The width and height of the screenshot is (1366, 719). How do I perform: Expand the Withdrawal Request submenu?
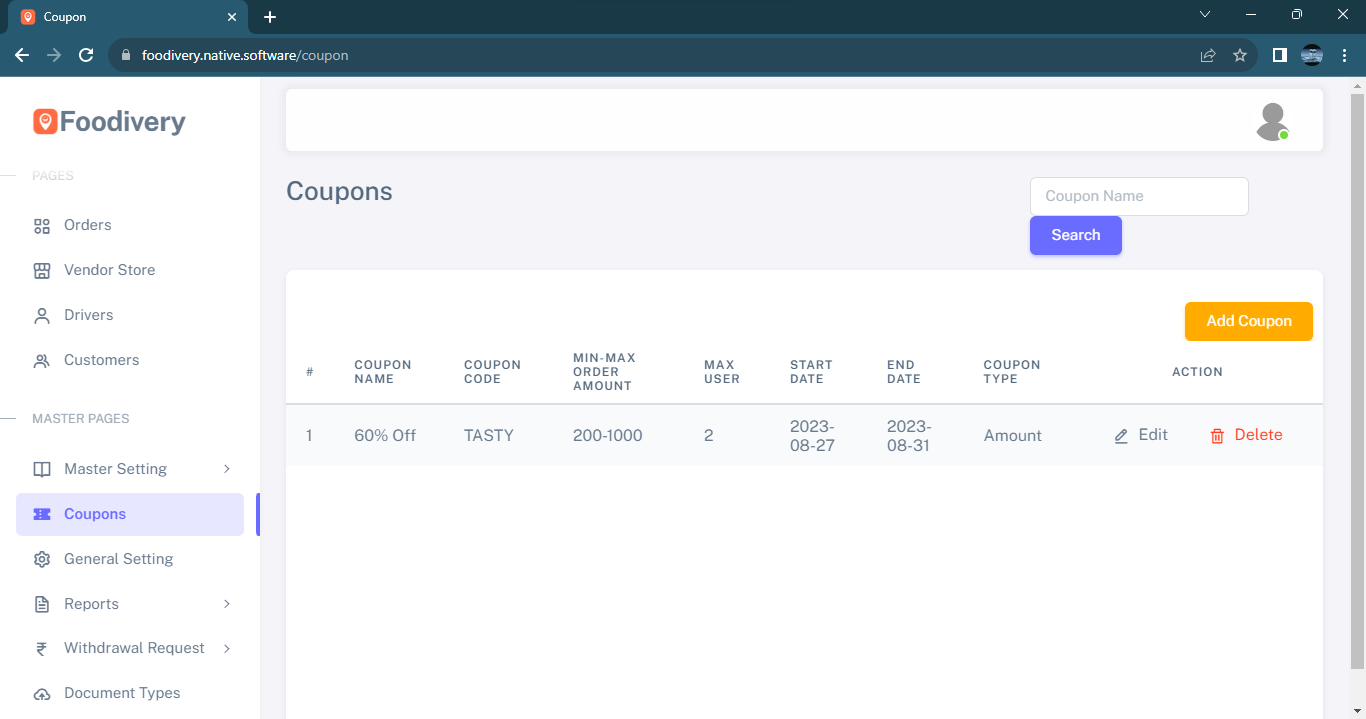pos(227,648)
